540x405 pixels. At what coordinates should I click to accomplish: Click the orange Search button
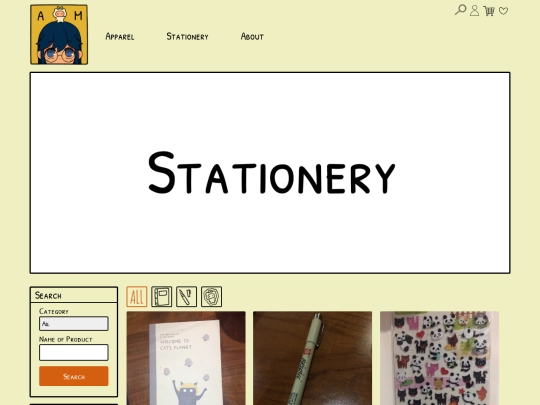74,376
